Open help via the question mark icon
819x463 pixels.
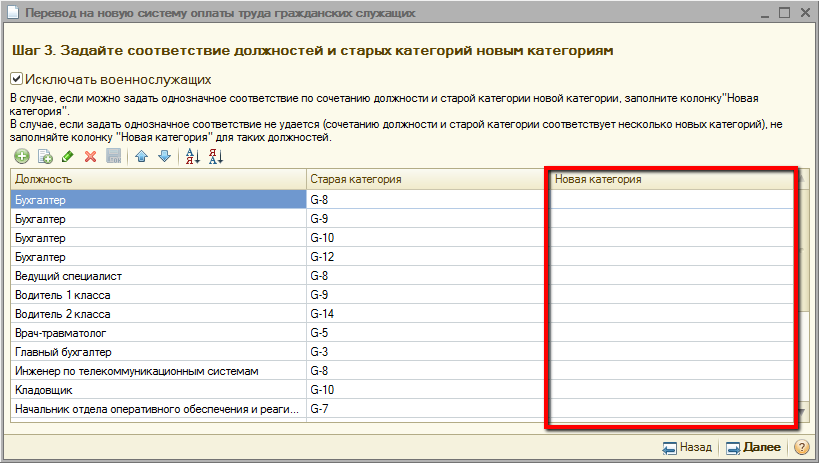(x=801, y=447)
